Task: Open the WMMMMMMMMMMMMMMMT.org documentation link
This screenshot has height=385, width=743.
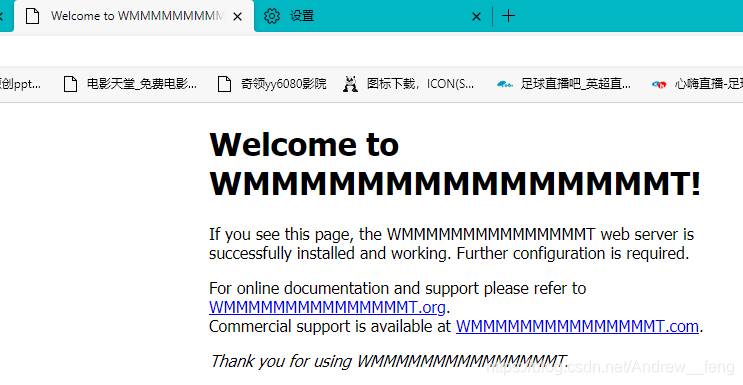Action: coord(327,307)
